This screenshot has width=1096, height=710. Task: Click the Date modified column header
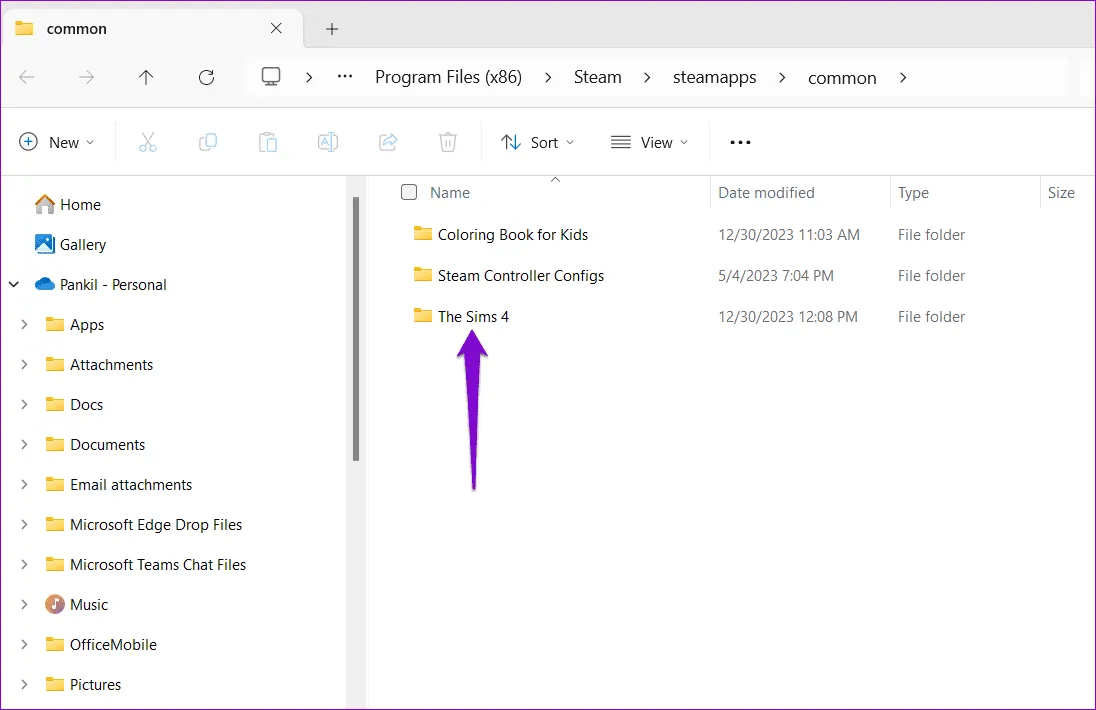[766, 193]
